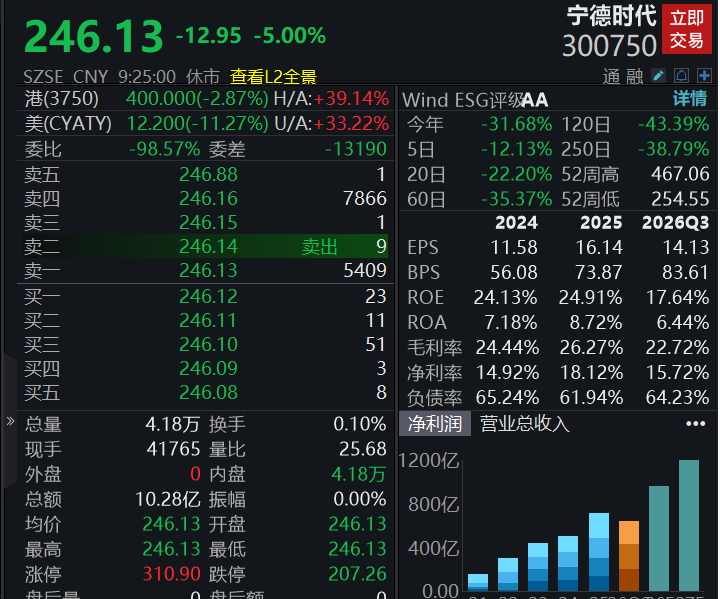Click 量比 value 25.68
The width and height of the screenshot is (720, 599).
click(x=363, y=449)
